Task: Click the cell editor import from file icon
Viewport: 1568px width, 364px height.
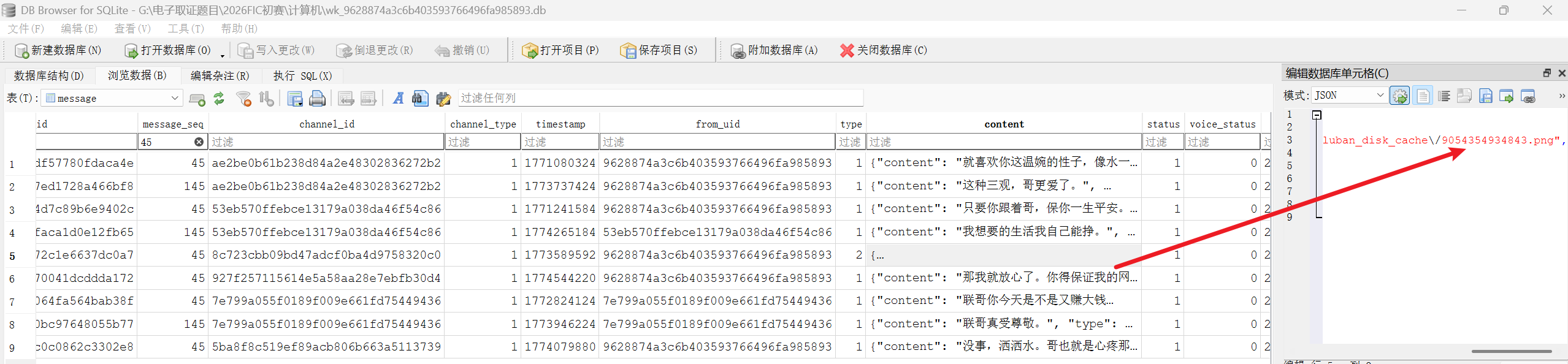Action: [x=1464, y=96]
